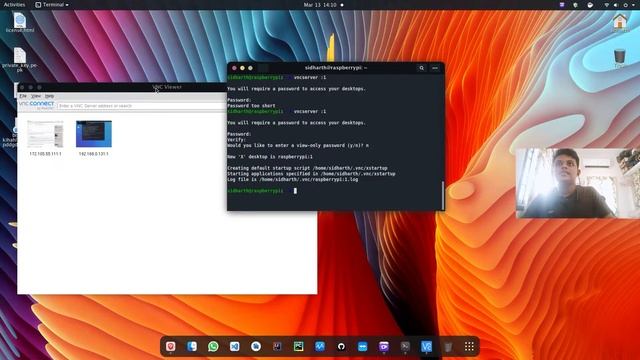Open the terminal hamburger menu button
This screenshot has height=360, width=640.
[435, 68]
